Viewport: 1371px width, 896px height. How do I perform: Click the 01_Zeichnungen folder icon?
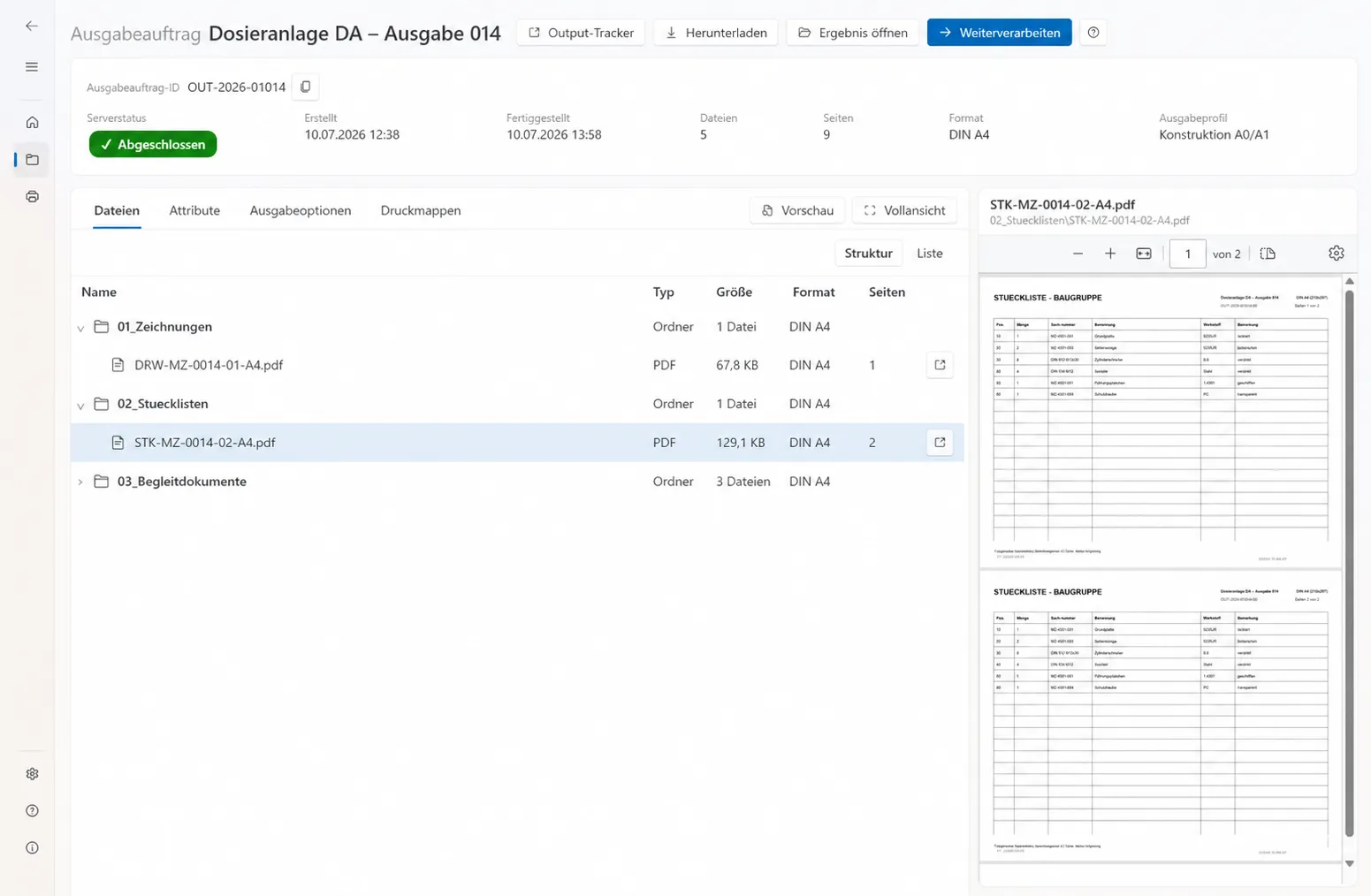tap(102, 327)
